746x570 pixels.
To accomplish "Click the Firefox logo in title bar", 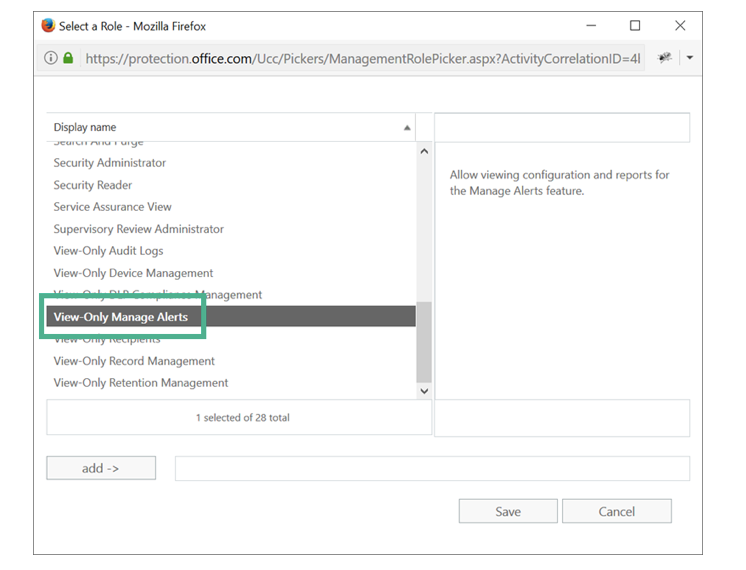I will click(x=49, y=25).
